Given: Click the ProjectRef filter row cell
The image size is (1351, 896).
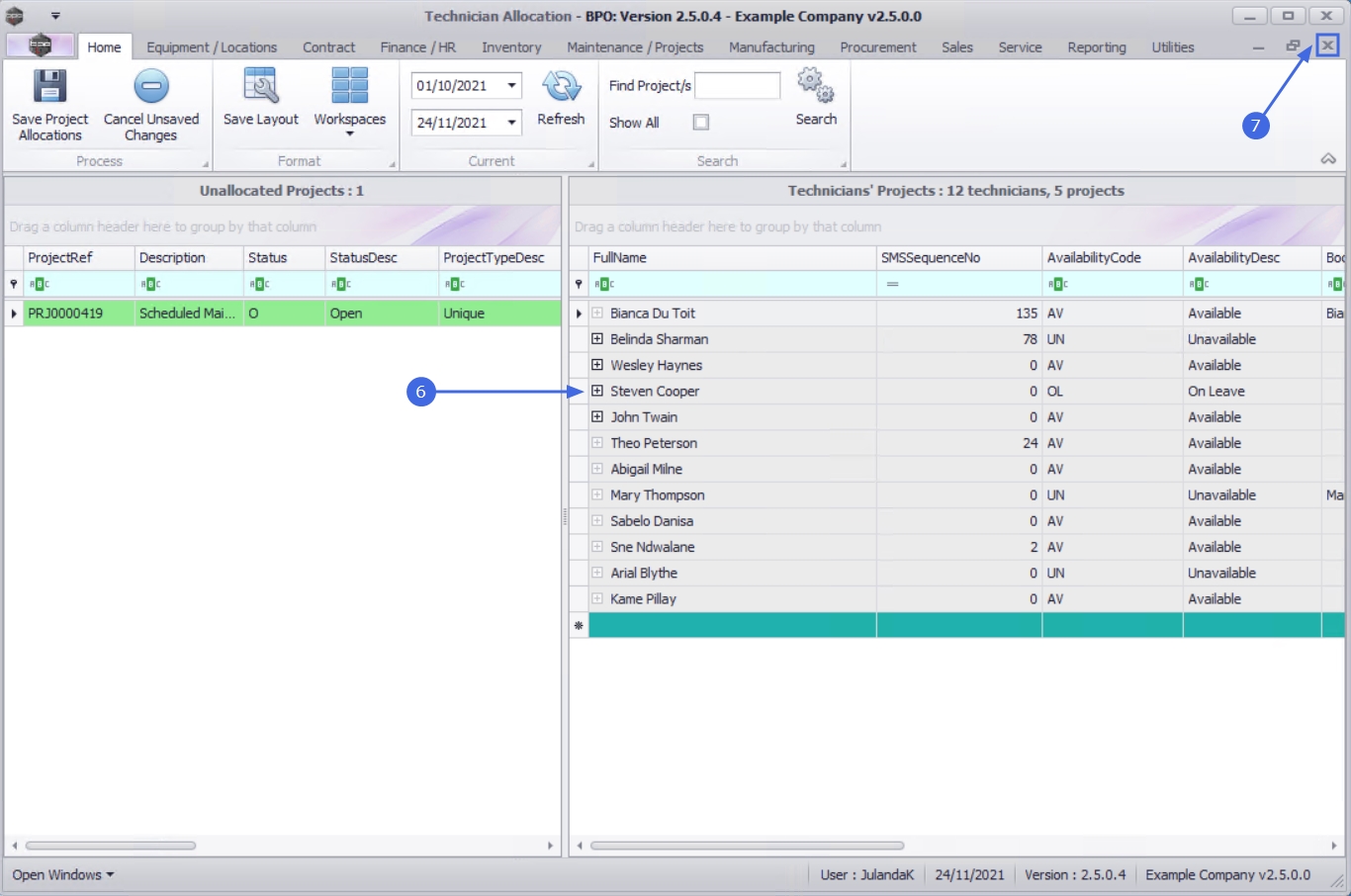Looking at the screenshot, I should [79, 284].
